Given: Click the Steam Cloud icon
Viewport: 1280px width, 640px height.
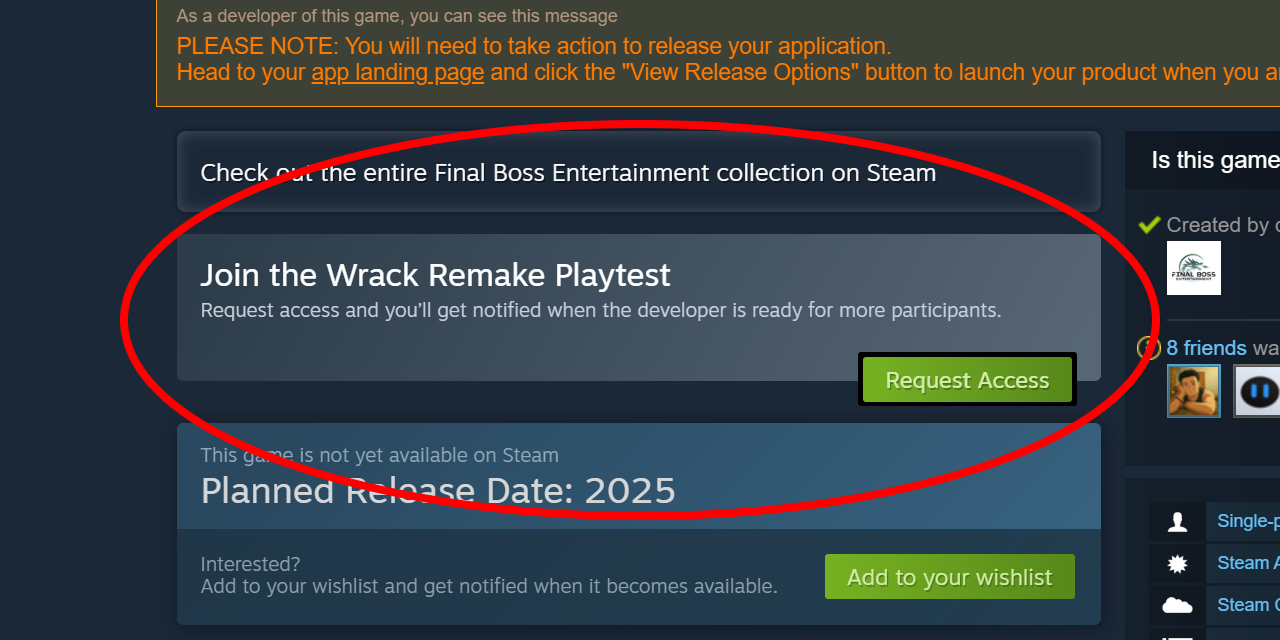Looking at the screenshot, I should [x=1178, y=605].
